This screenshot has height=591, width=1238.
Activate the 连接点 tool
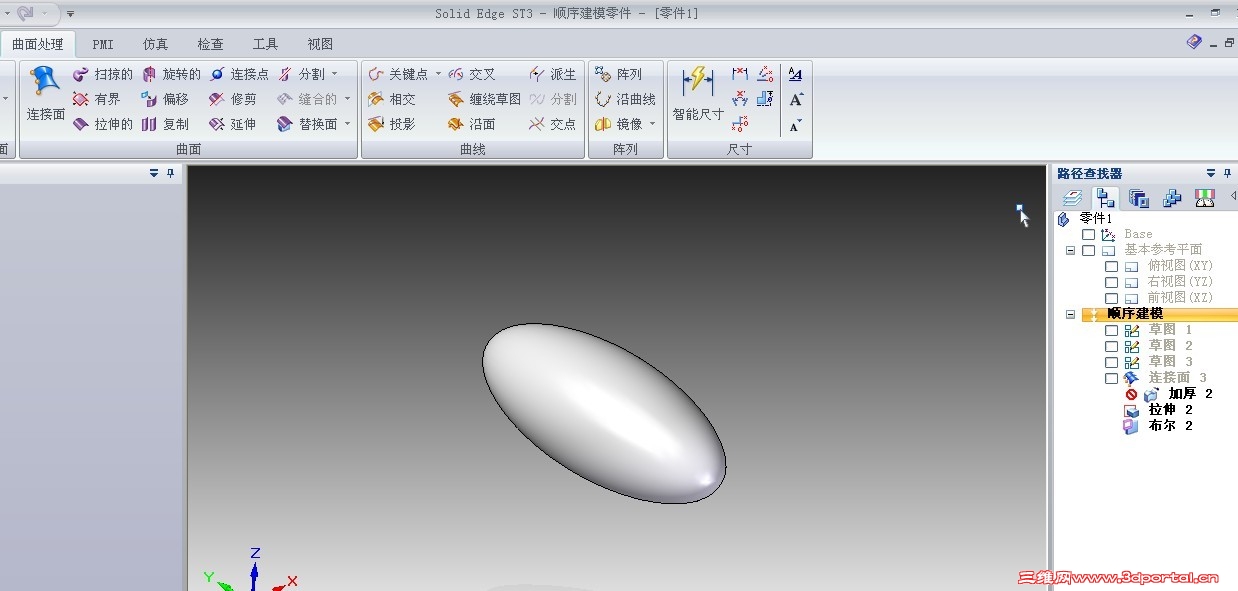(239, 74)
